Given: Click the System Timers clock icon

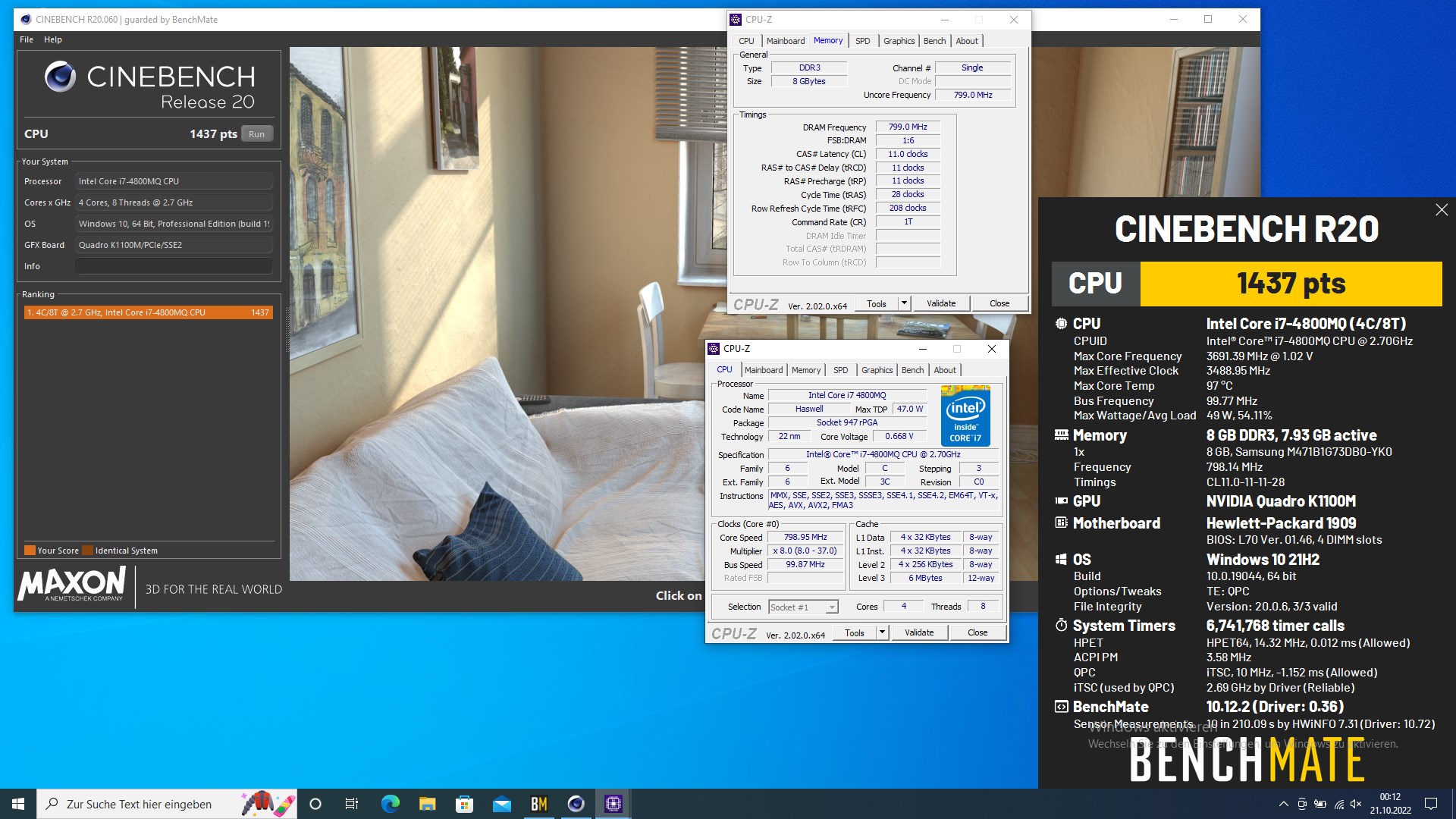Looking at the screenshot, I should tap(1061, 625).
